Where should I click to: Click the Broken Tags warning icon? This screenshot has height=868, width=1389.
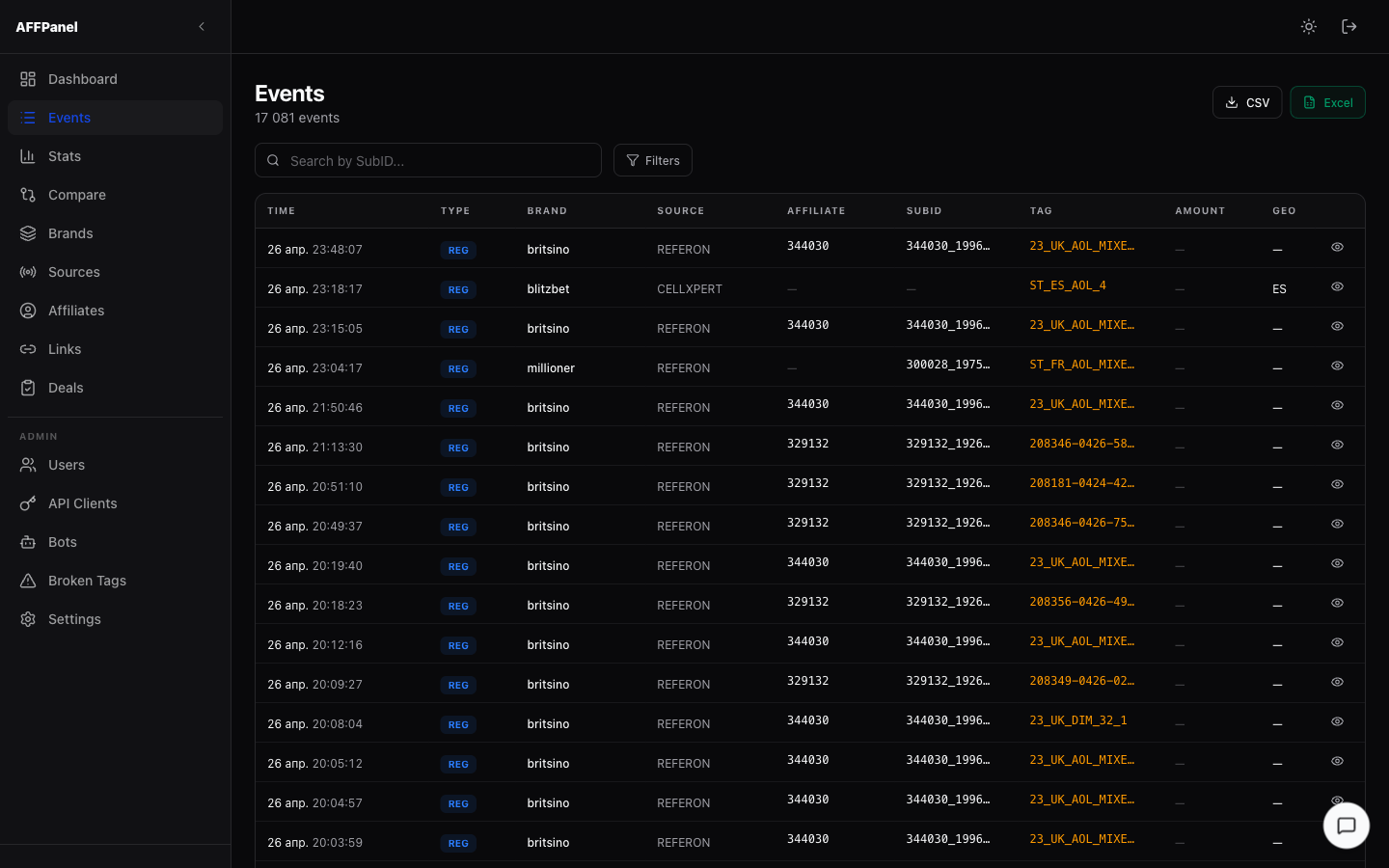tap(28, 580)
